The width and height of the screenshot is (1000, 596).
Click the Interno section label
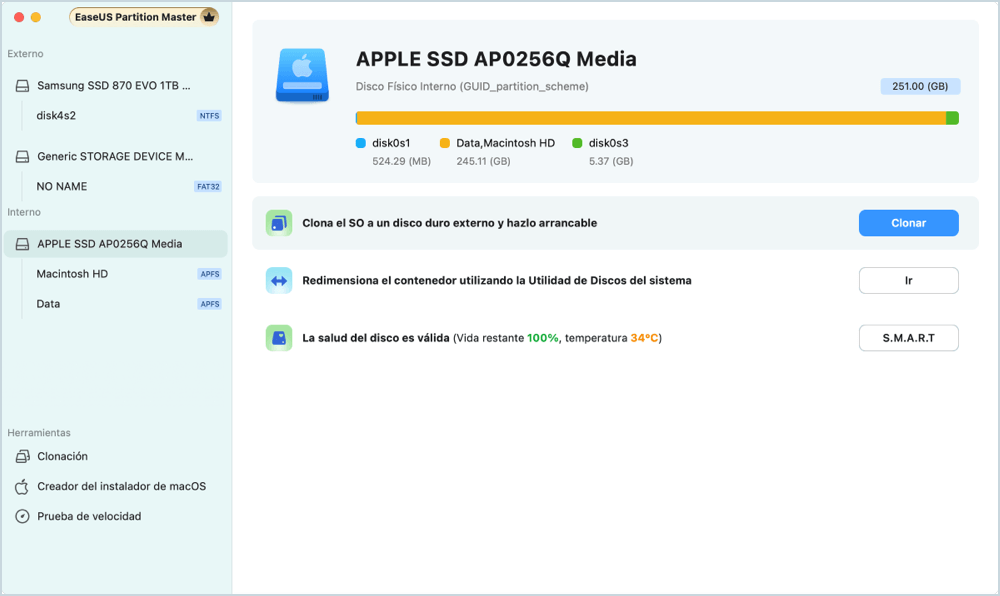tap(24, 212)
